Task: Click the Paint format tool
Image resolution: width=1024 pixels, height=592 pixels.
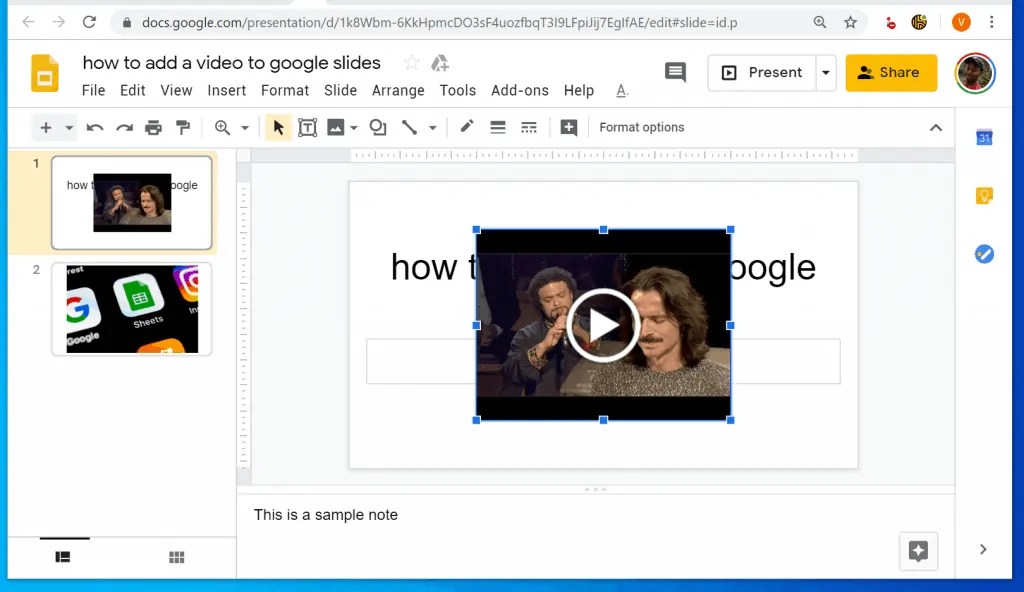Action: tap(183, 127)
